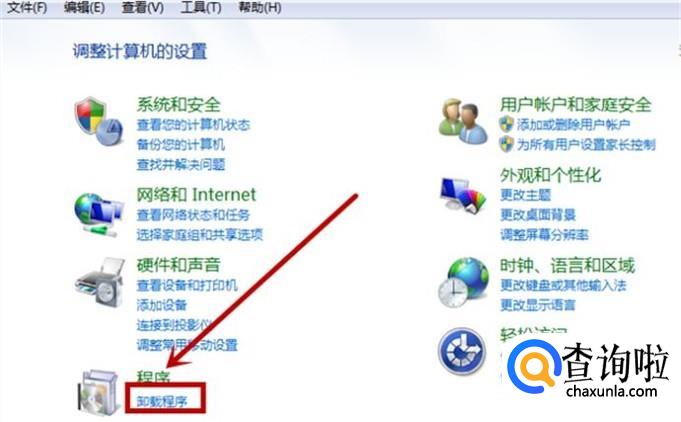Screen dimensions: 681x422
Task: Click the Appearance and Personalization monitor icon
Action: click(463, 196)
